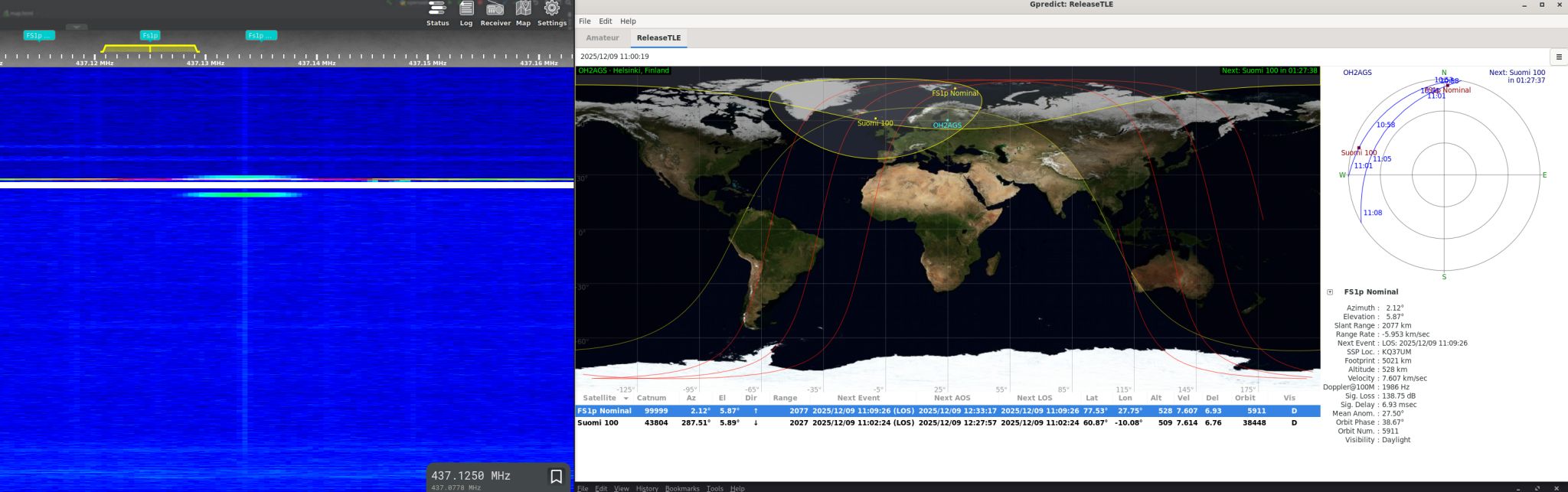
Task: Click the 11:08 time tick on polar plot
Action: 1373,213
